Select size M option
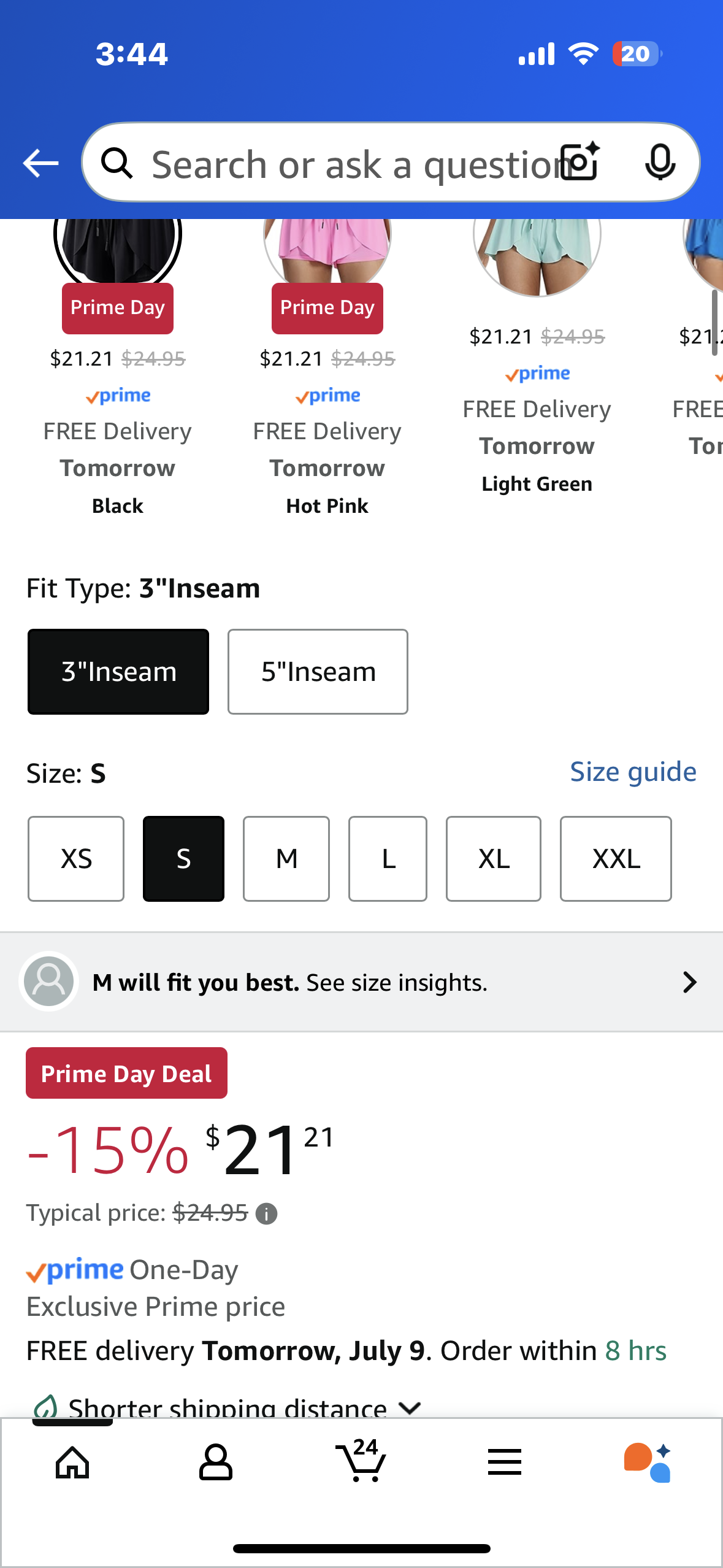 coord(286,859)
